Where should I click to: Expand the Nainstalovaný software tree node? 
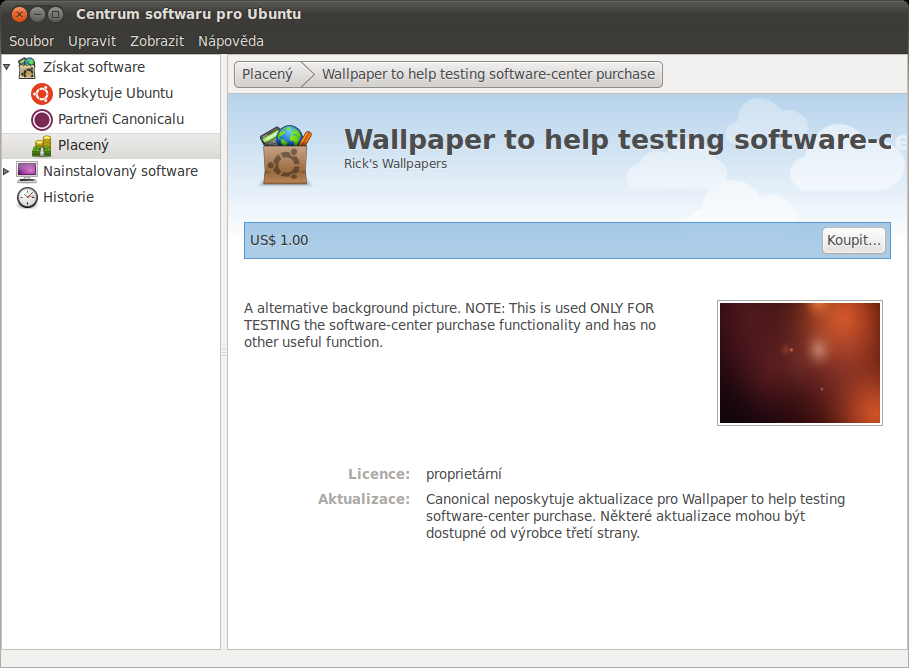tap(6, 171)
